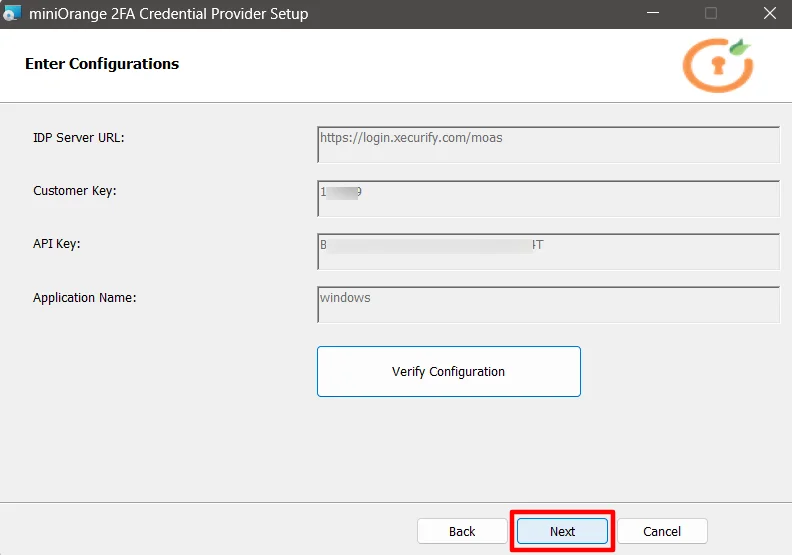This screenshot has height=555, width=792.
Task: Edit the Application Name field
Action: pyautogui.click(x=549, y=305)
